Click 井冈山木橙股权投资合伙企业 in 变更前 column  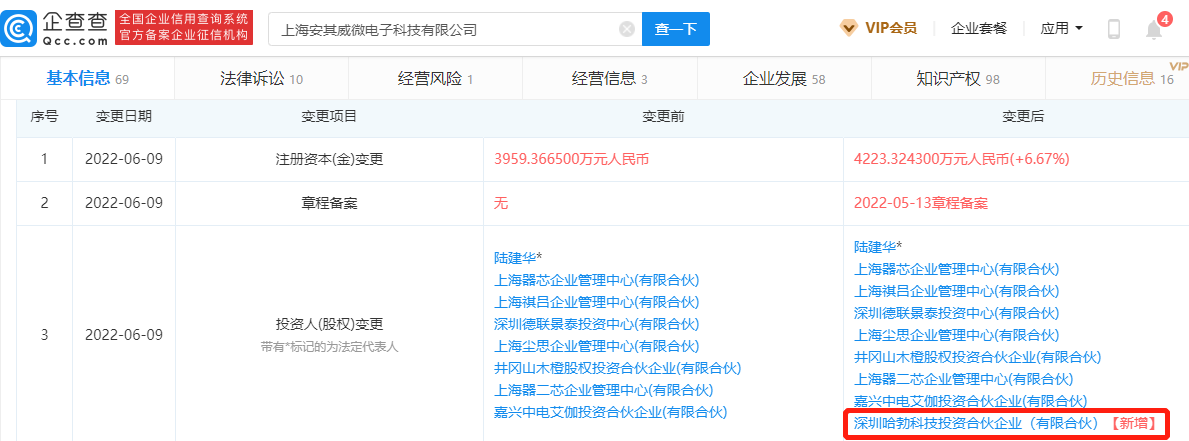click(617, 368)
